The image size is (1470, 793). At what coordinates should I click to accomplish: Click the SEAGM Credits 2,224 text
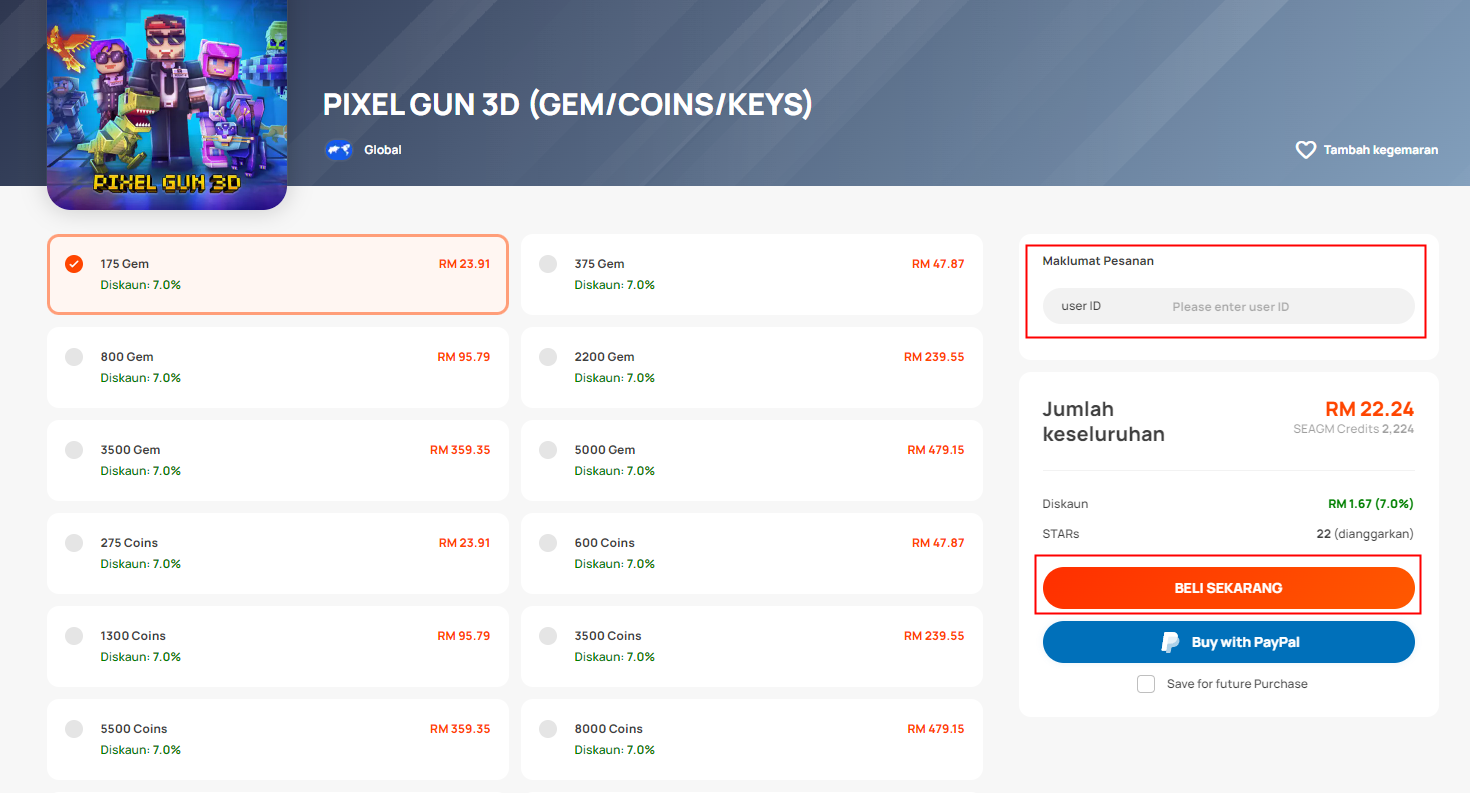1353,429
